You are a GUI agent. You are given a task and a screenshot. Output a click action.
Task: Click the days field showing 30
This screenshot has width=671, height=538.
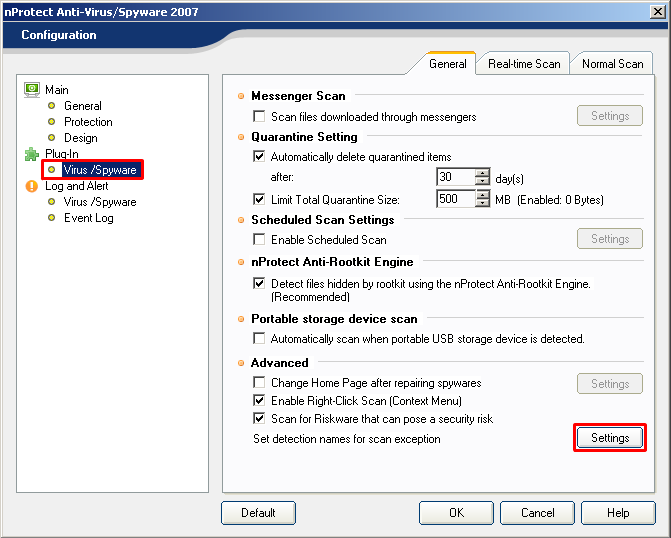pyautogui.click(x=456, y=177)
